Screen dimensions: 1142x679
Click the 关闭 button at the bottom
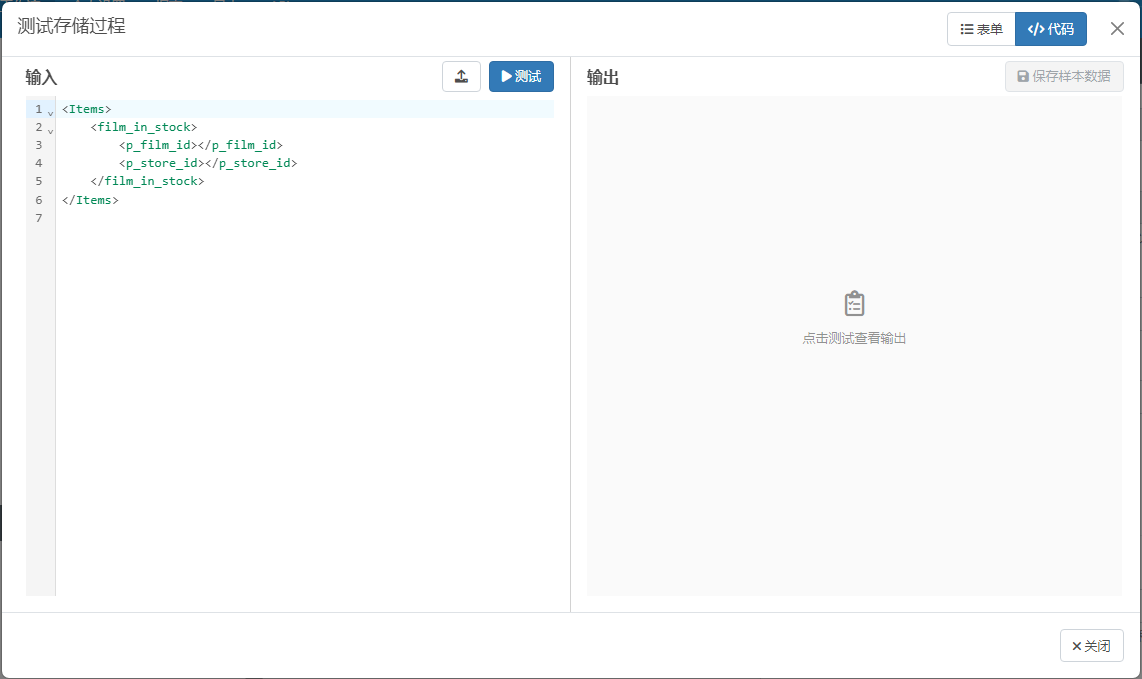[1091, 645]
